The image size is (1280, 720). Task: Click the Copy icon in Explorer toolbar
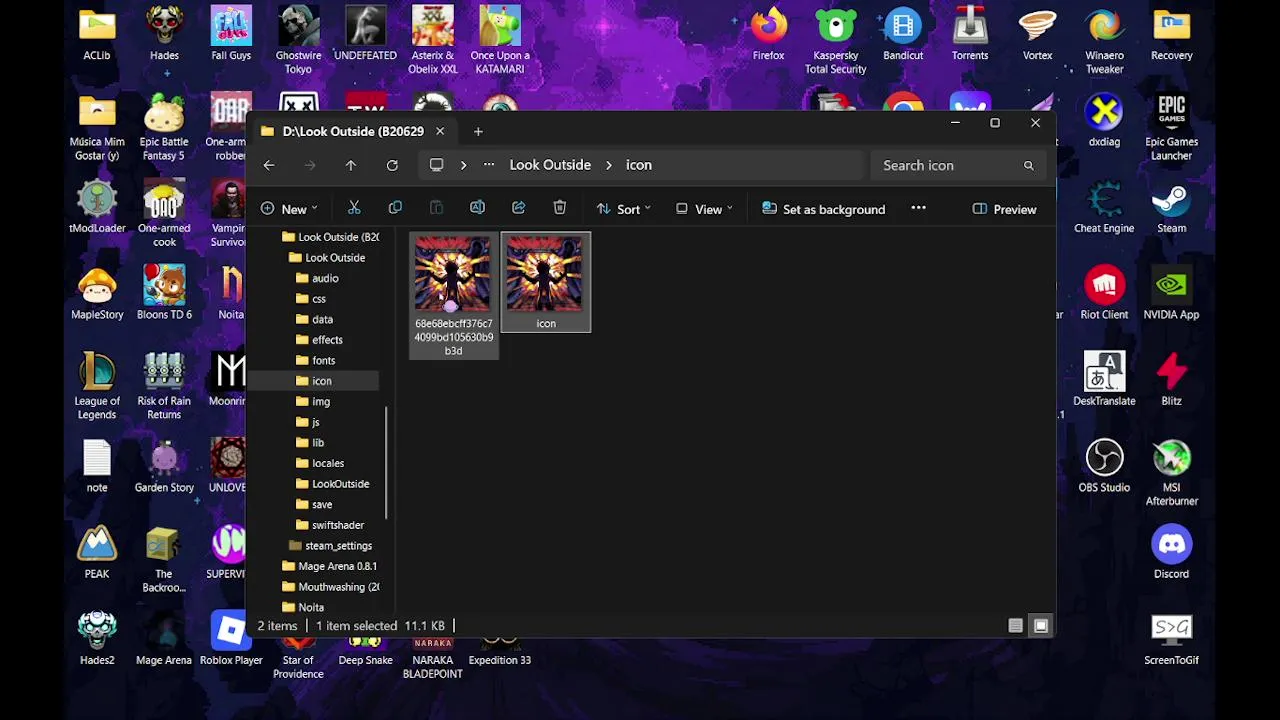pos(395,208)
